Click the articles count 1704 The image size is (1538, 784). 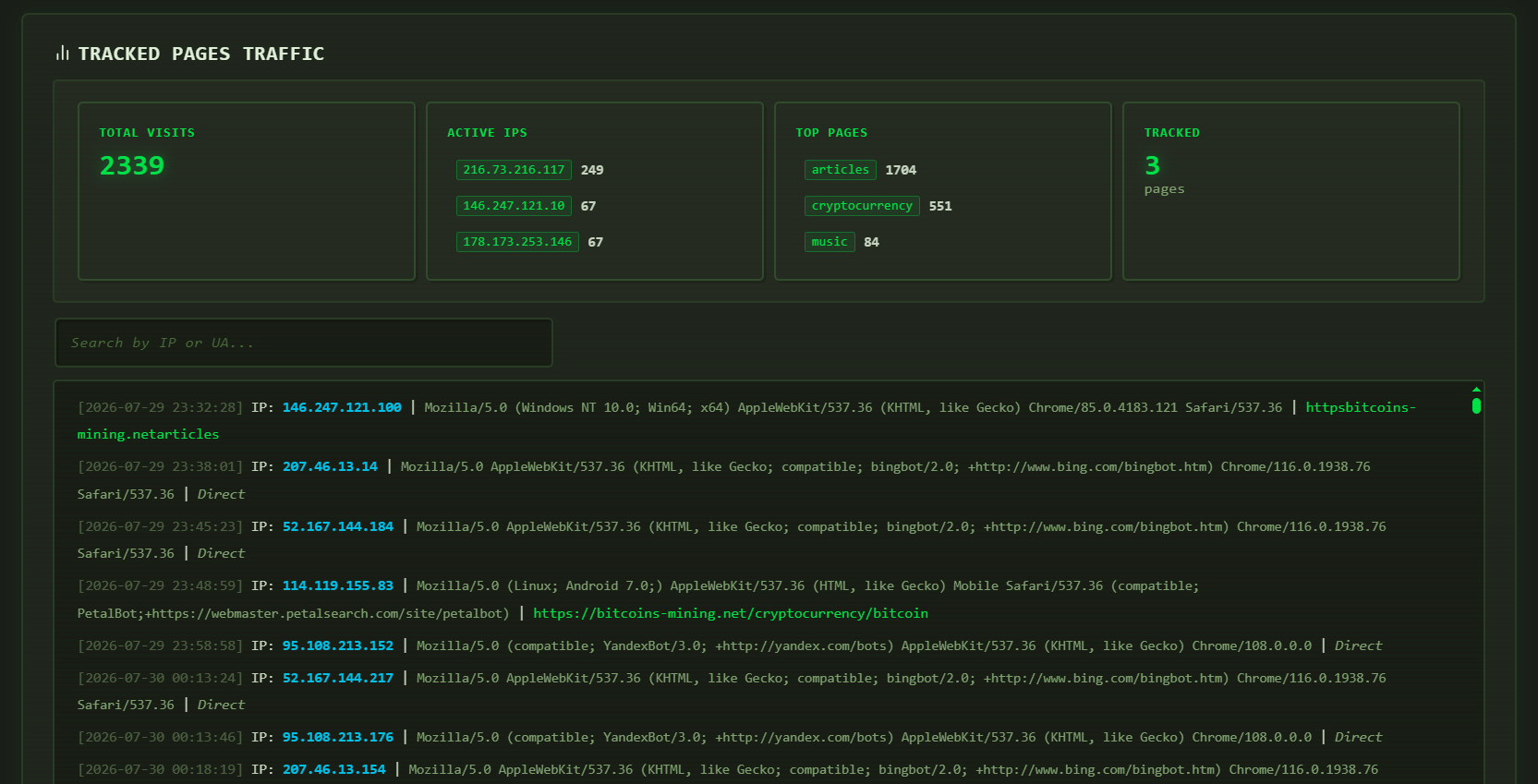tap(901, 170)
